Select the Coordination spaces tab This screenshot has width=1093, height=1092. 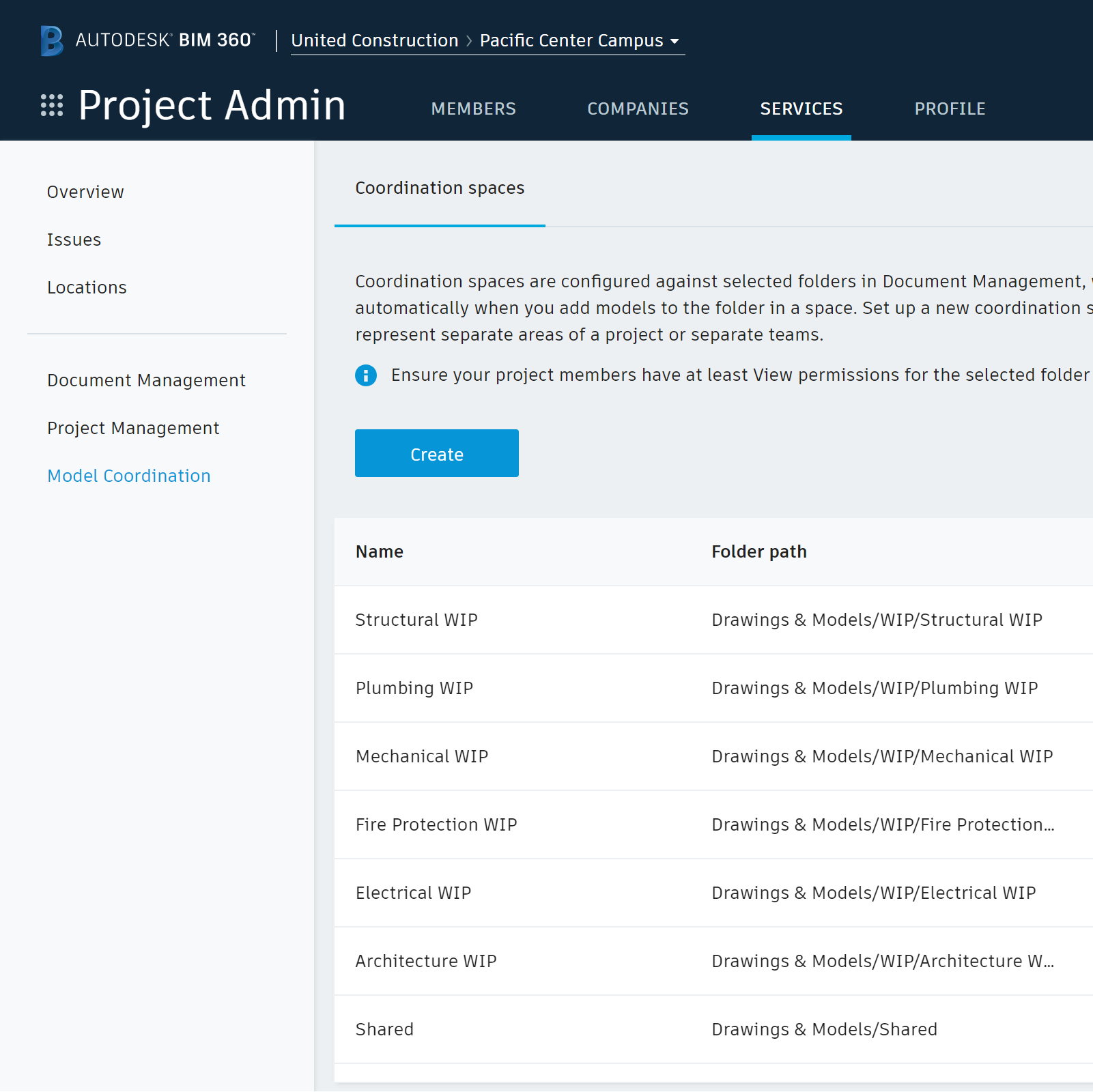pos(439,188)
